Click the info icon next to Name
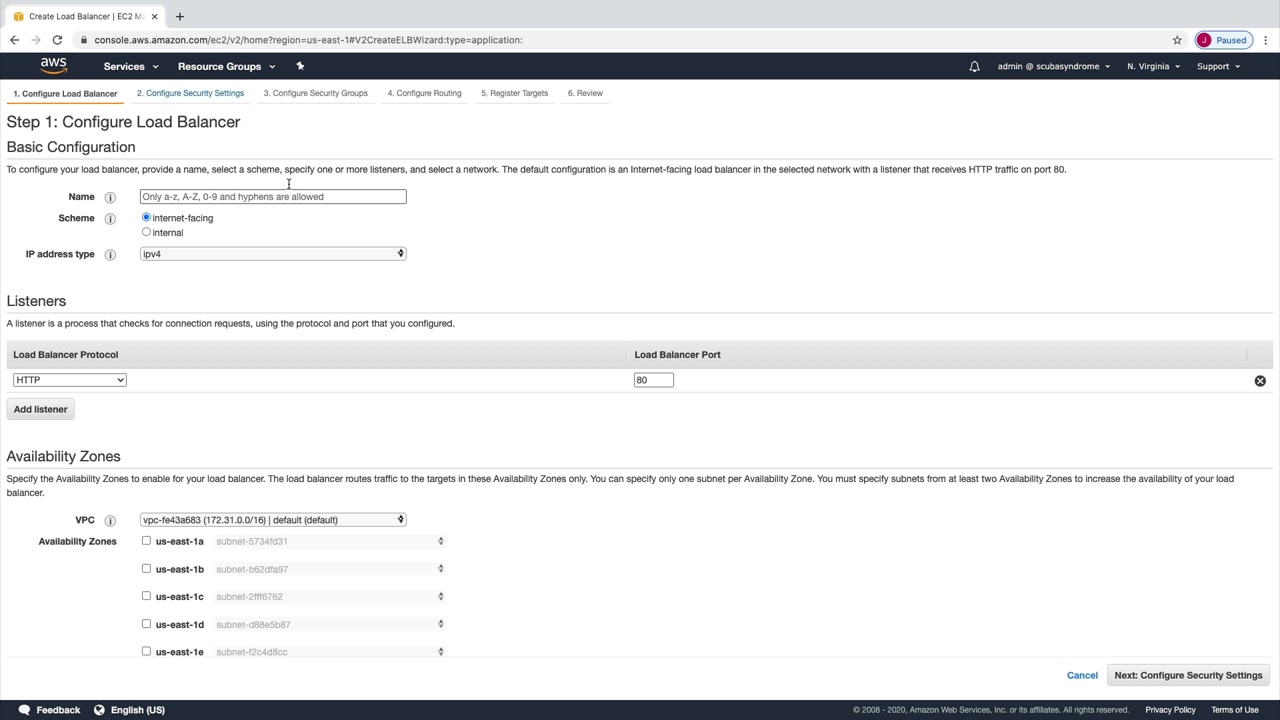The height and width of the screenshot is (720, 1280). point(110,197)
